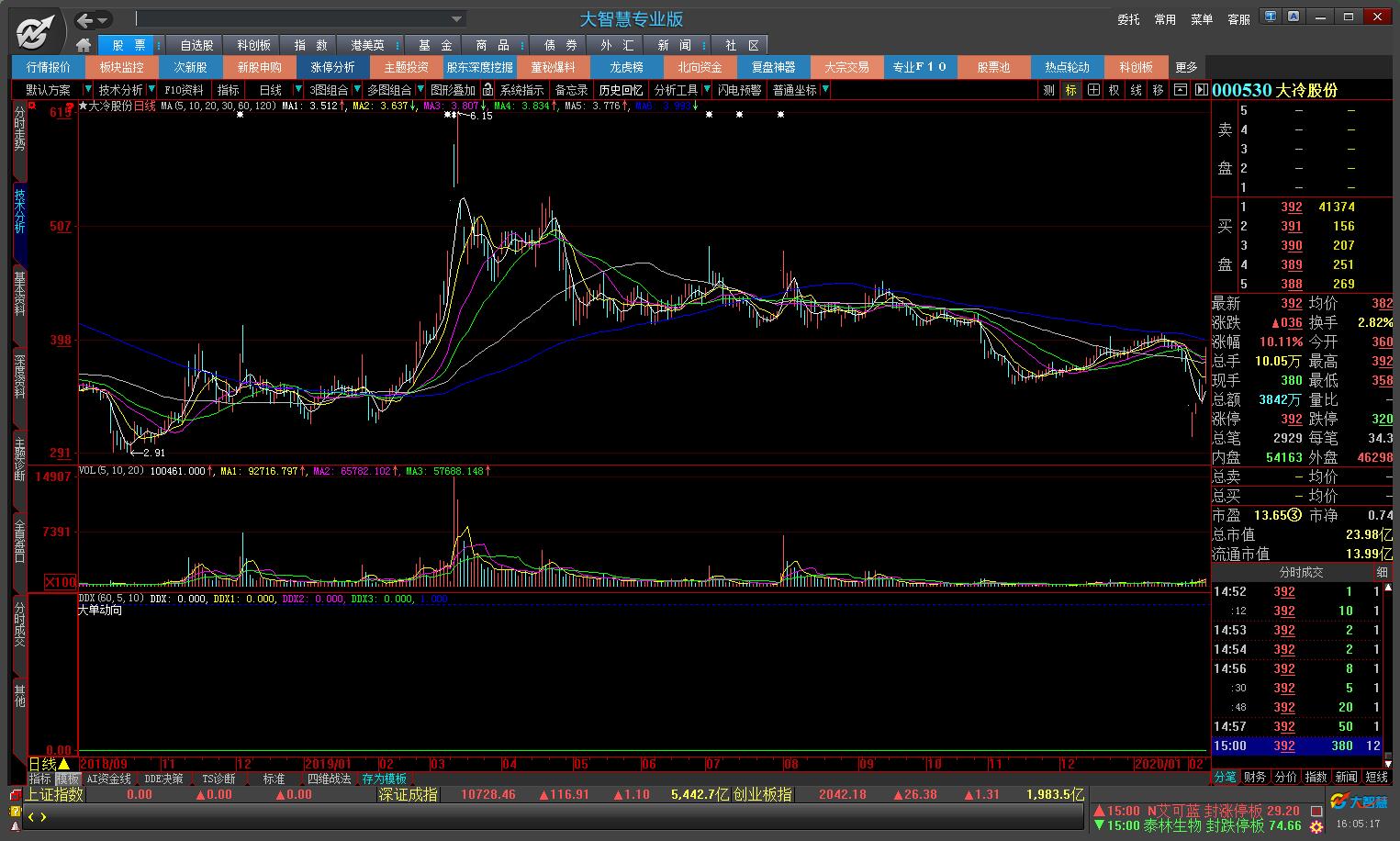Click the small red square icon in ticker bar
The width and height of the screenshot is (1400, 841).
coord(1316,812)
